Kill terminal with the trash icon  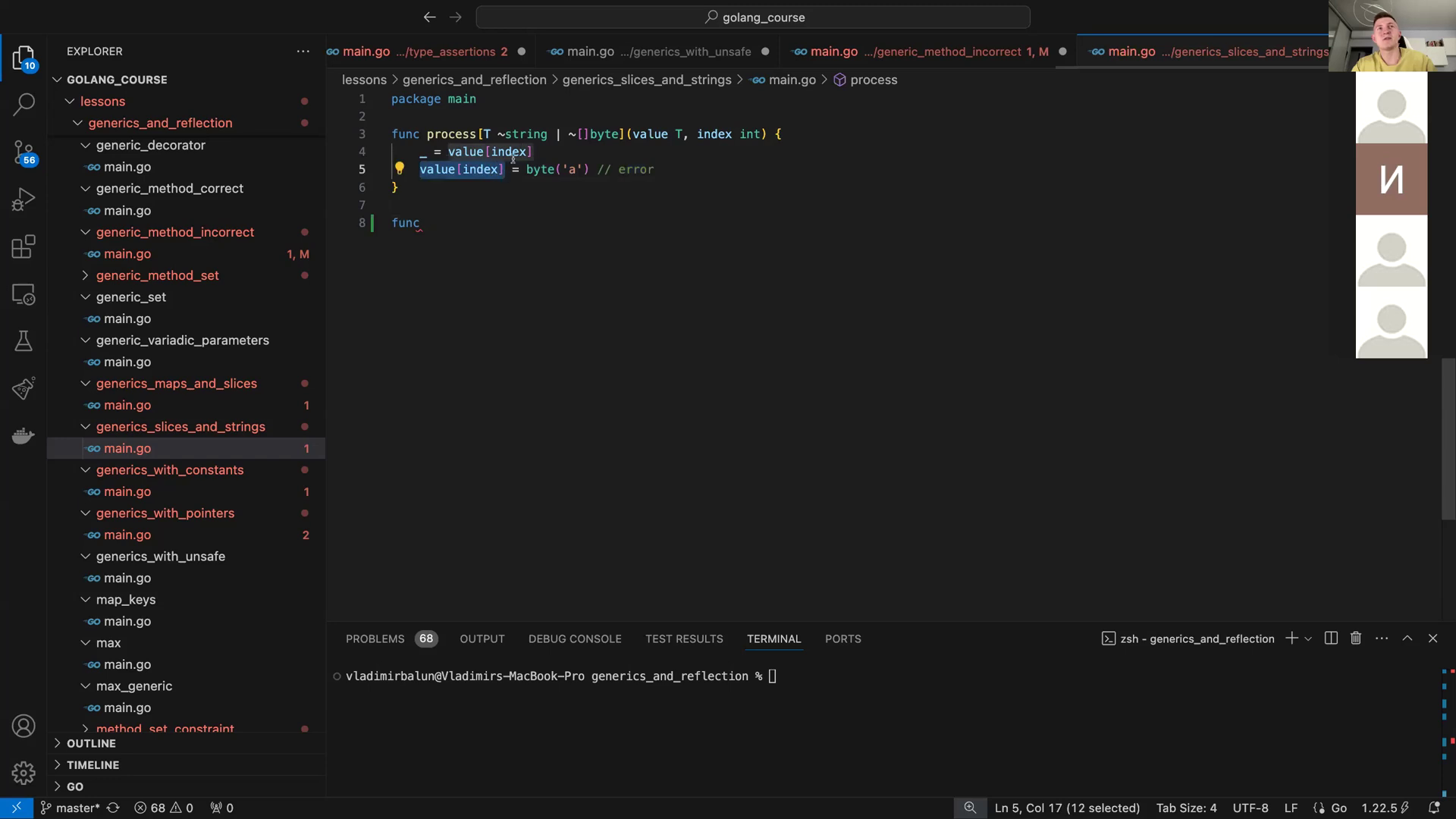(x=1356, y=639)
